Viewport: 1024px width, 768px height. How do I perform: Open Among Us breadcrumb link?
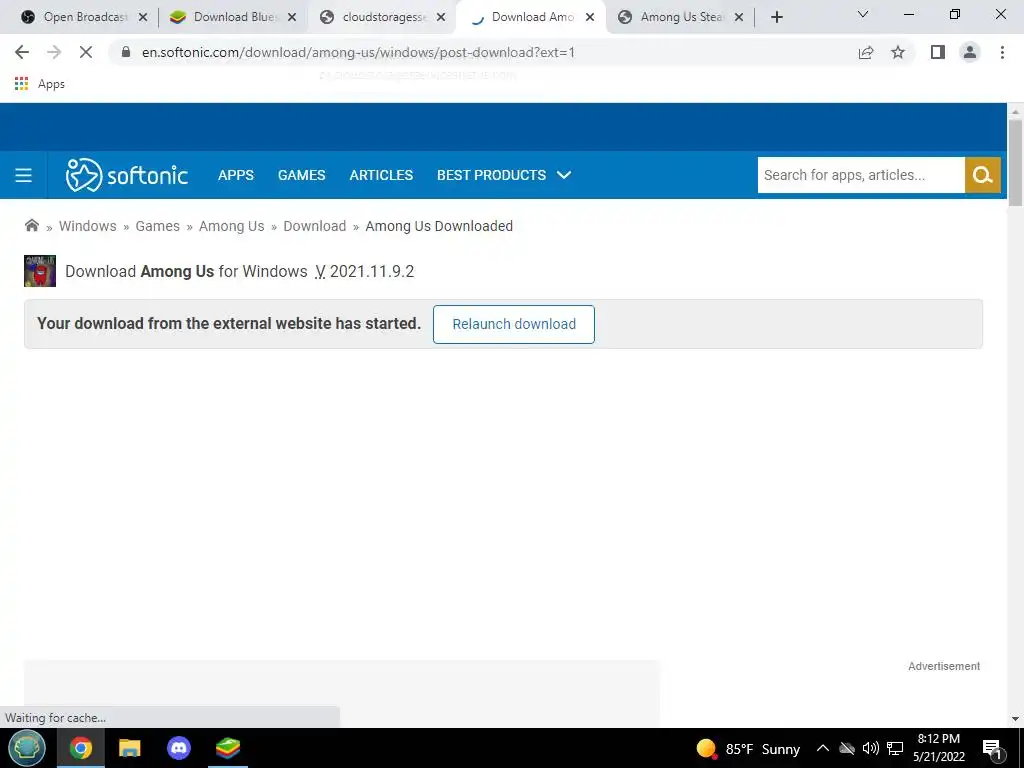(x=232, y=226)
